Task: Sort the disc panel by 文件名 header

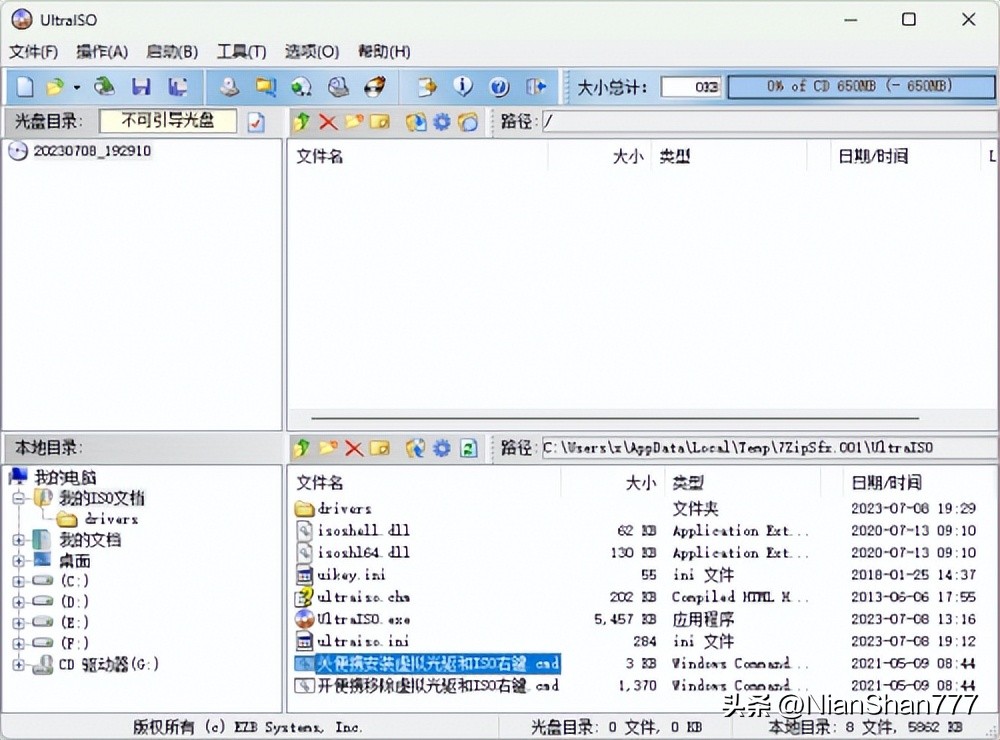Action: (320, 156)
